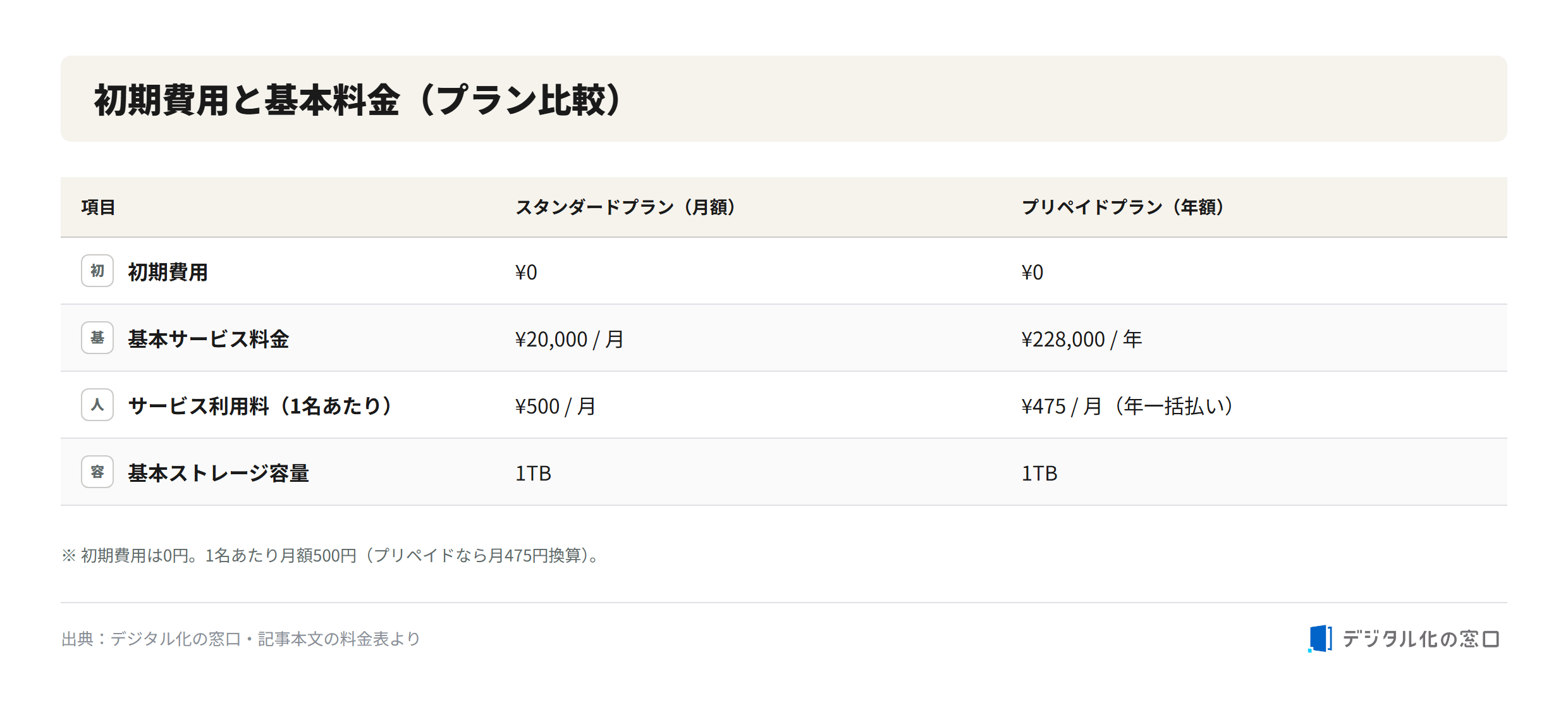Click the 初期費用 row label
The width and height of the screenshot is (1568, 712).
click(168, 272)
